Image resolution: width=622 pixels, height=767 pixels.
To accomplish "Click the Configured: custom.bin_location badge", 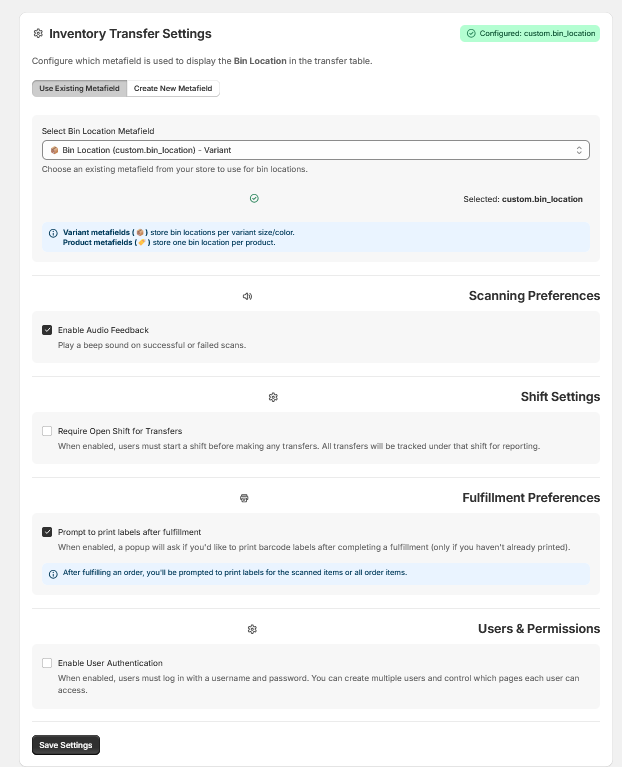I will [x=530, y=33].
